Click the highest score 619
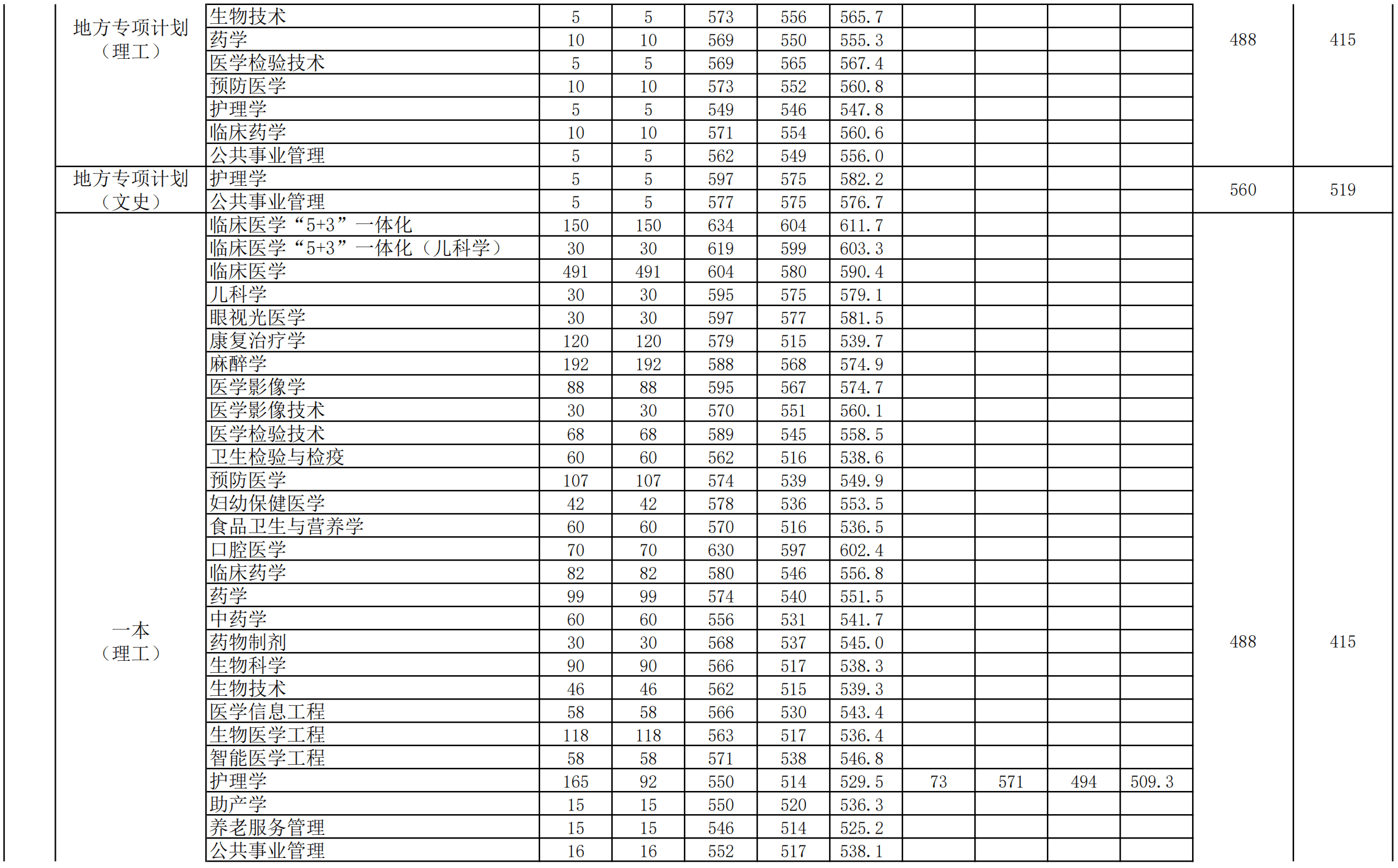This screenshot has height=868, width=1398. (x=721, y=248)
